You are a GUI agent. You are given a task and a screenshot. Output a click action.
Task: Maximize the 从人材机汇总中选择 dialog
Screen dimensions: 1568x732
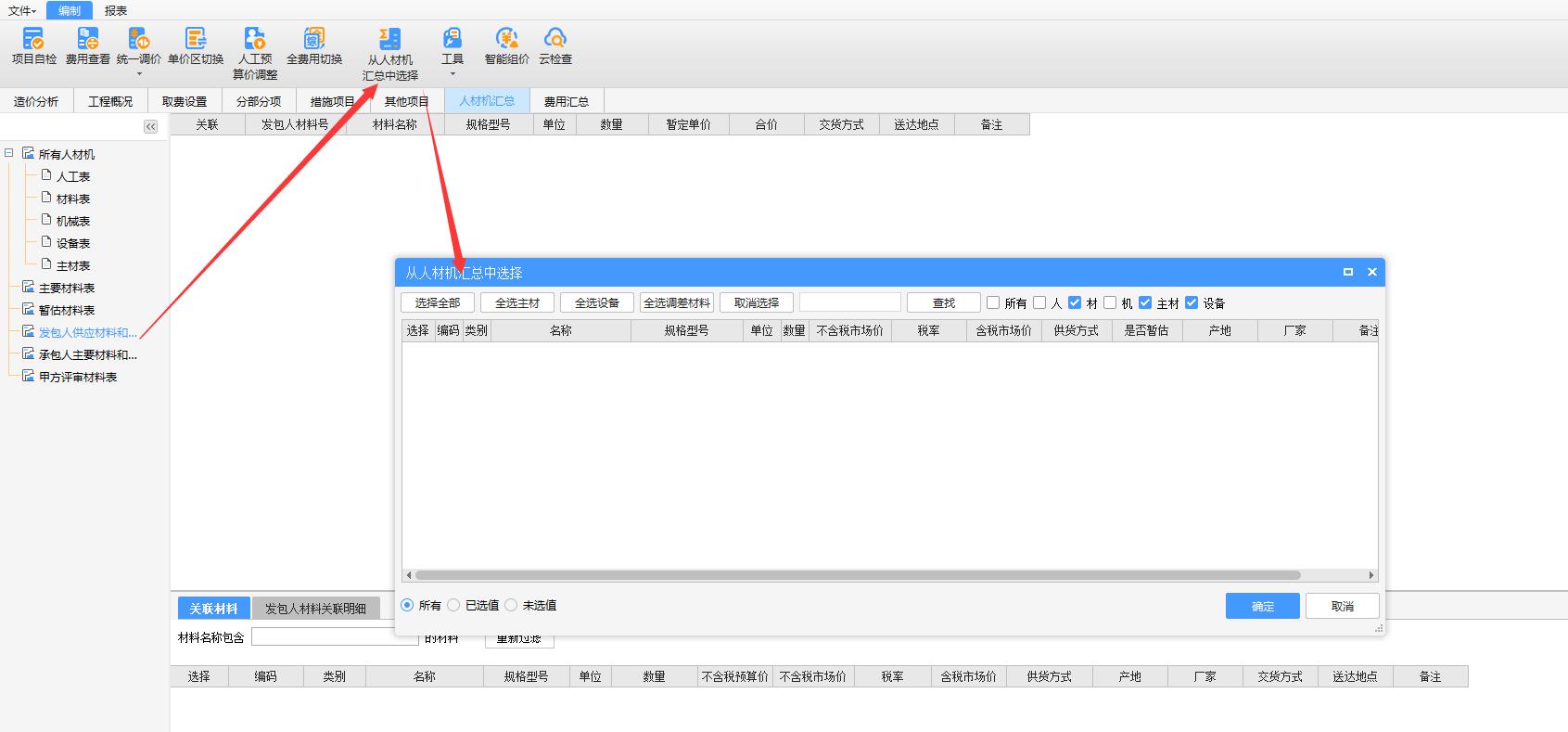coord(1348,272)
